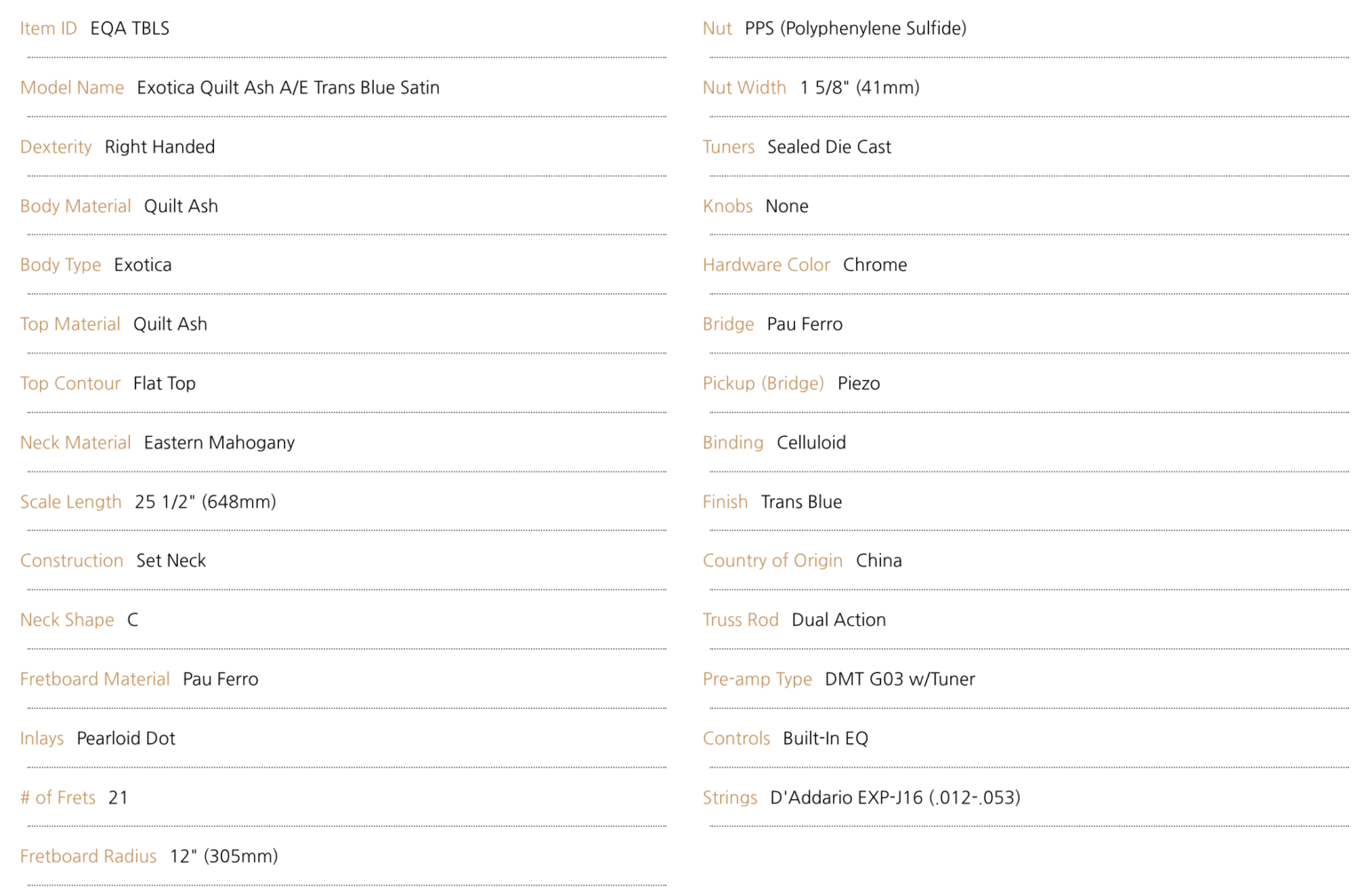The height and width of the screenshot is (896, 1364).
Task: Click the Model Name label
Action: (x=72, y=88)
